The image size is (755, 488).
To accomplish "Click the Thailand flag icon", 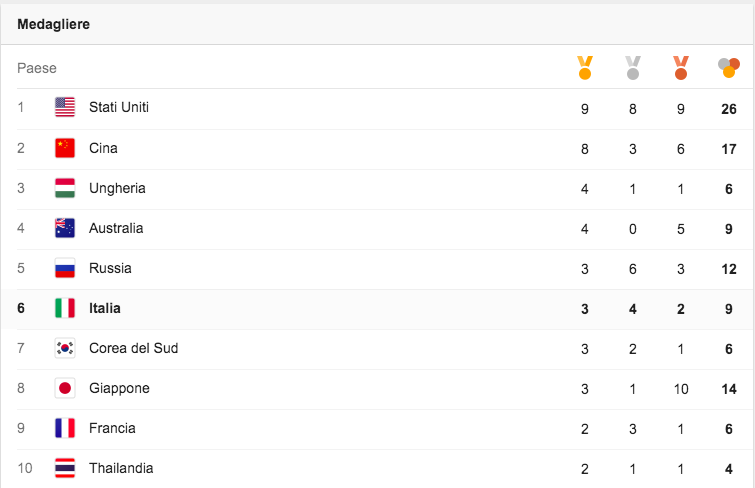I will tap(65, 468).
